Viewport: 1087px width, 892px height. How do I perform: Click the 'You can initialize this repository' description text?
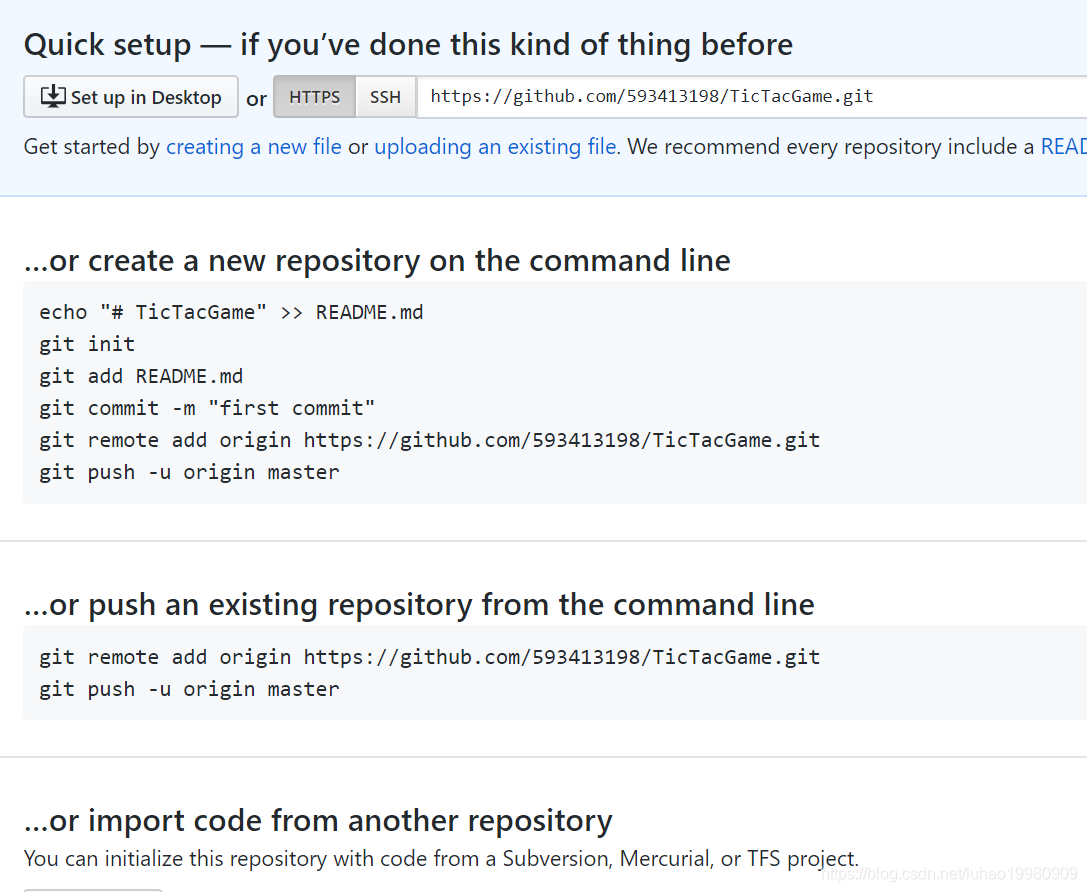click(441, 859)
